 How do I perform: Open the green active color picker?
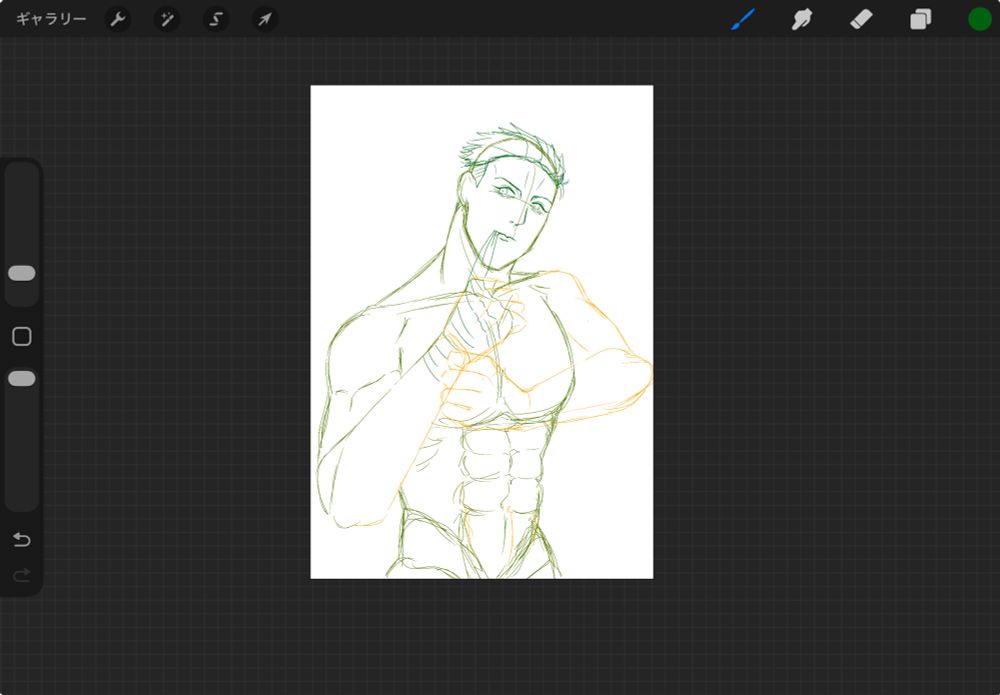point(980,19)
